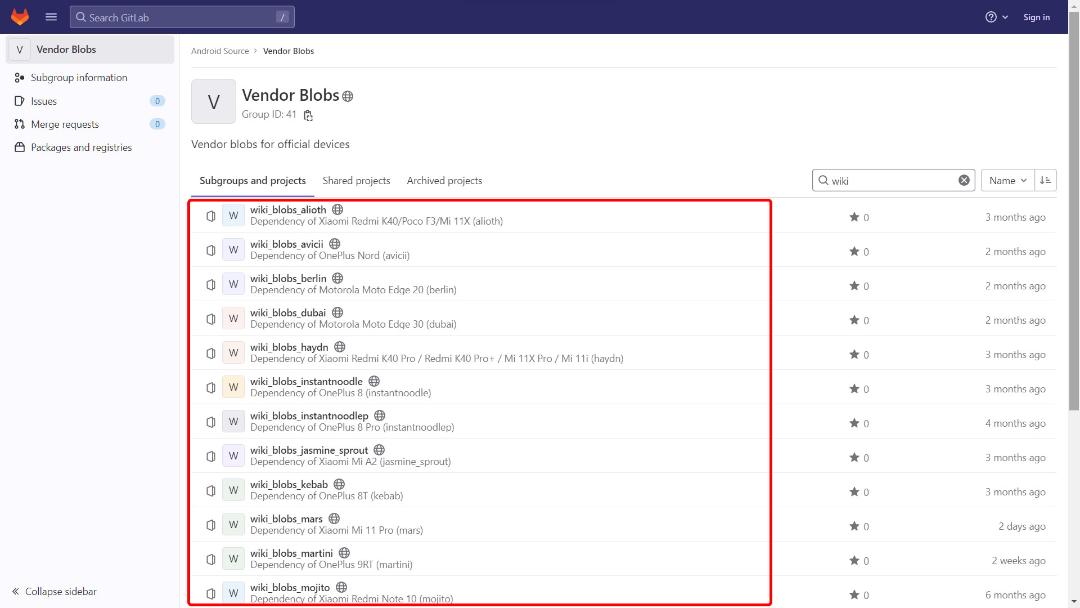Open Subgroup information in sidebar
1080x608 pixels.
click(x=79, y=78)
